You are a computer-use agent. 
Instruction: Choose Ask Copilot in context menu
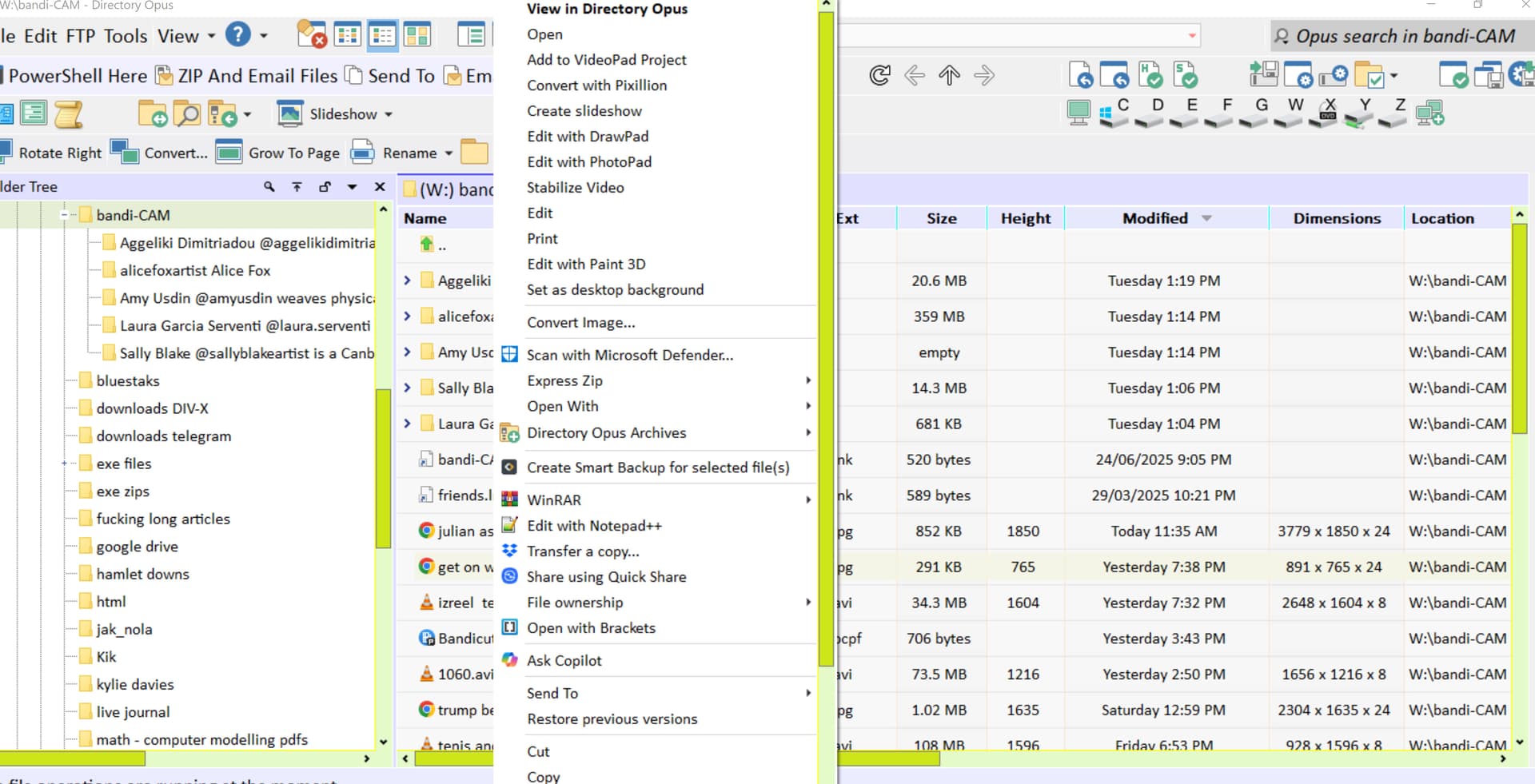(x=564, y=660)
